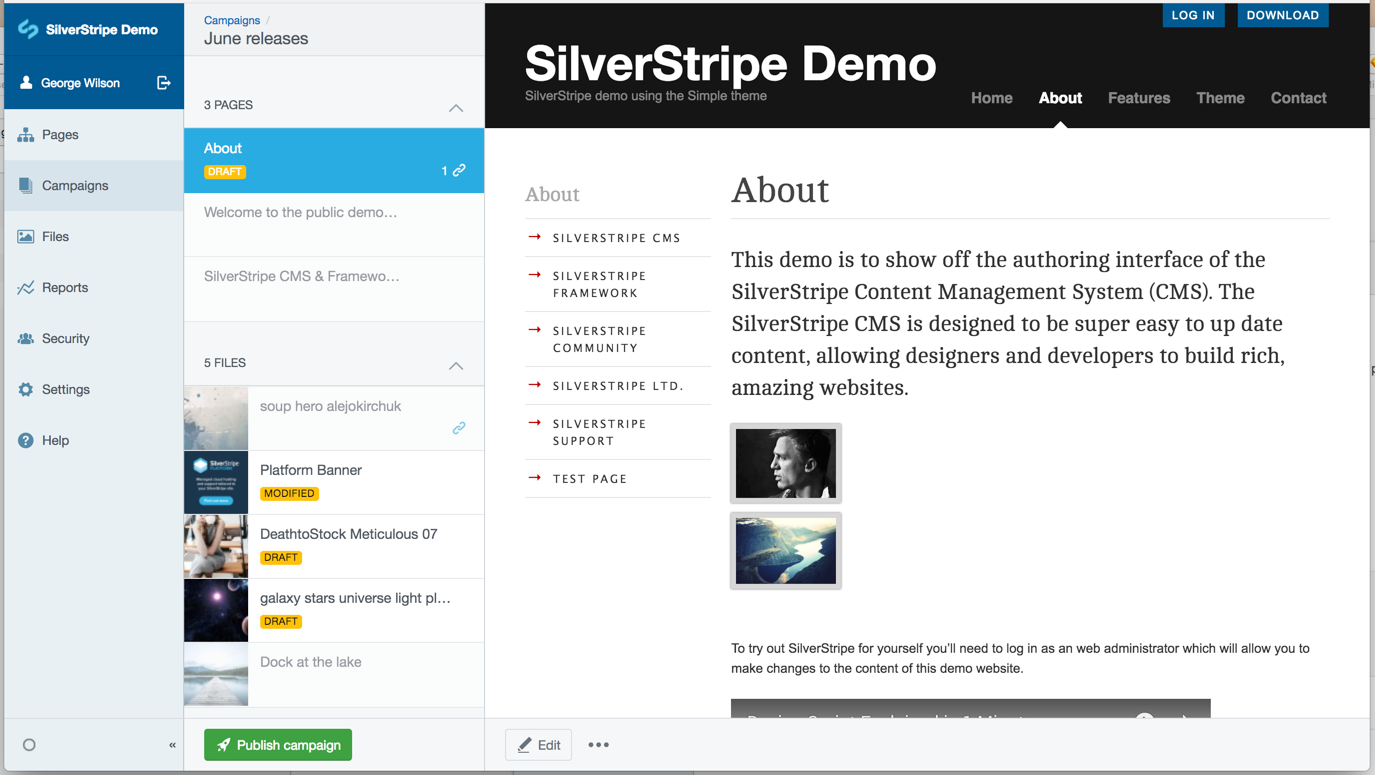Open the Help section in sidebar
1375x775 pixels.
coord(55,441)
